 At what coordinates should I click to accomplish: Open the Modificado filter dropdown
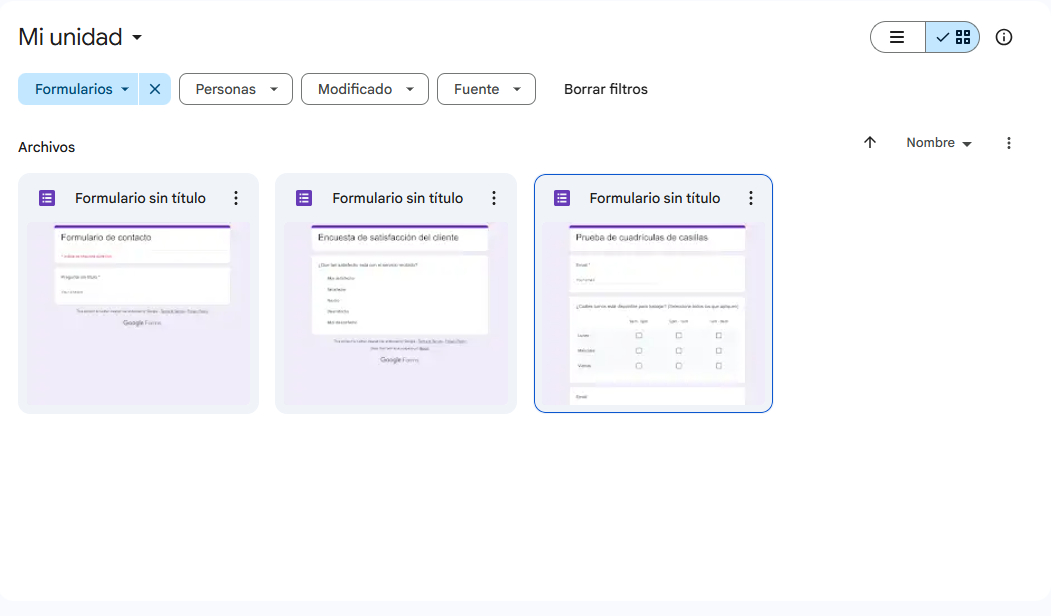click(364, 89)
